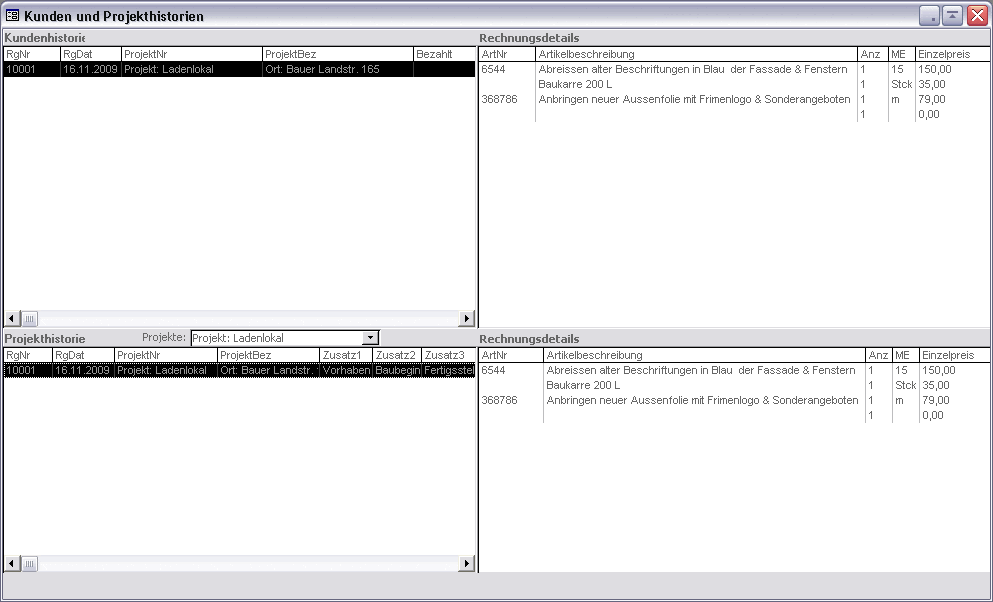This screenshot has height=602, width=993.
Task: Select invoice 10001 in the Projekthistorie list
Action: click(x=26, y=371)
